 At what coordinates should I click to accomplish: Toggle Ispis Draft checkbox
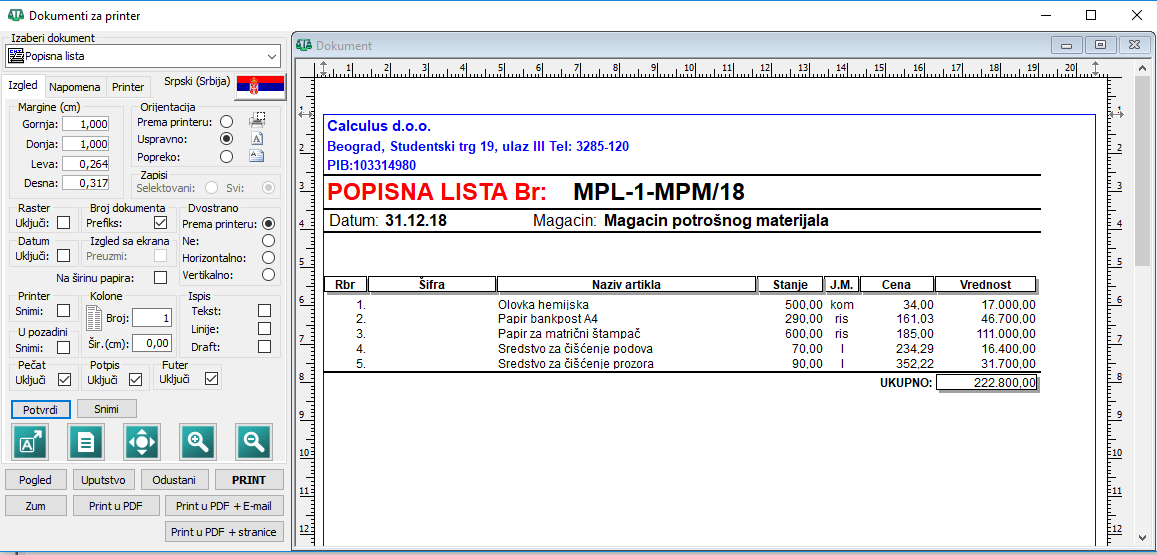click(264, 346)
